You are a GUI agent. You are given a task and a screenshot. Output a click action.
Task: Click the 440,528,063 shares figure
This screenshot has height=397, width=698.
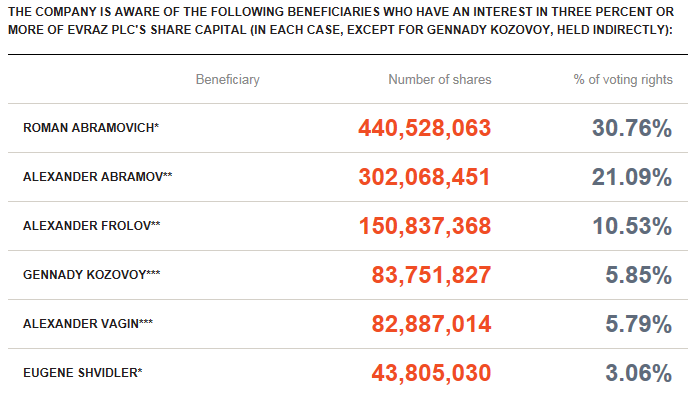(x=425, y=128)
